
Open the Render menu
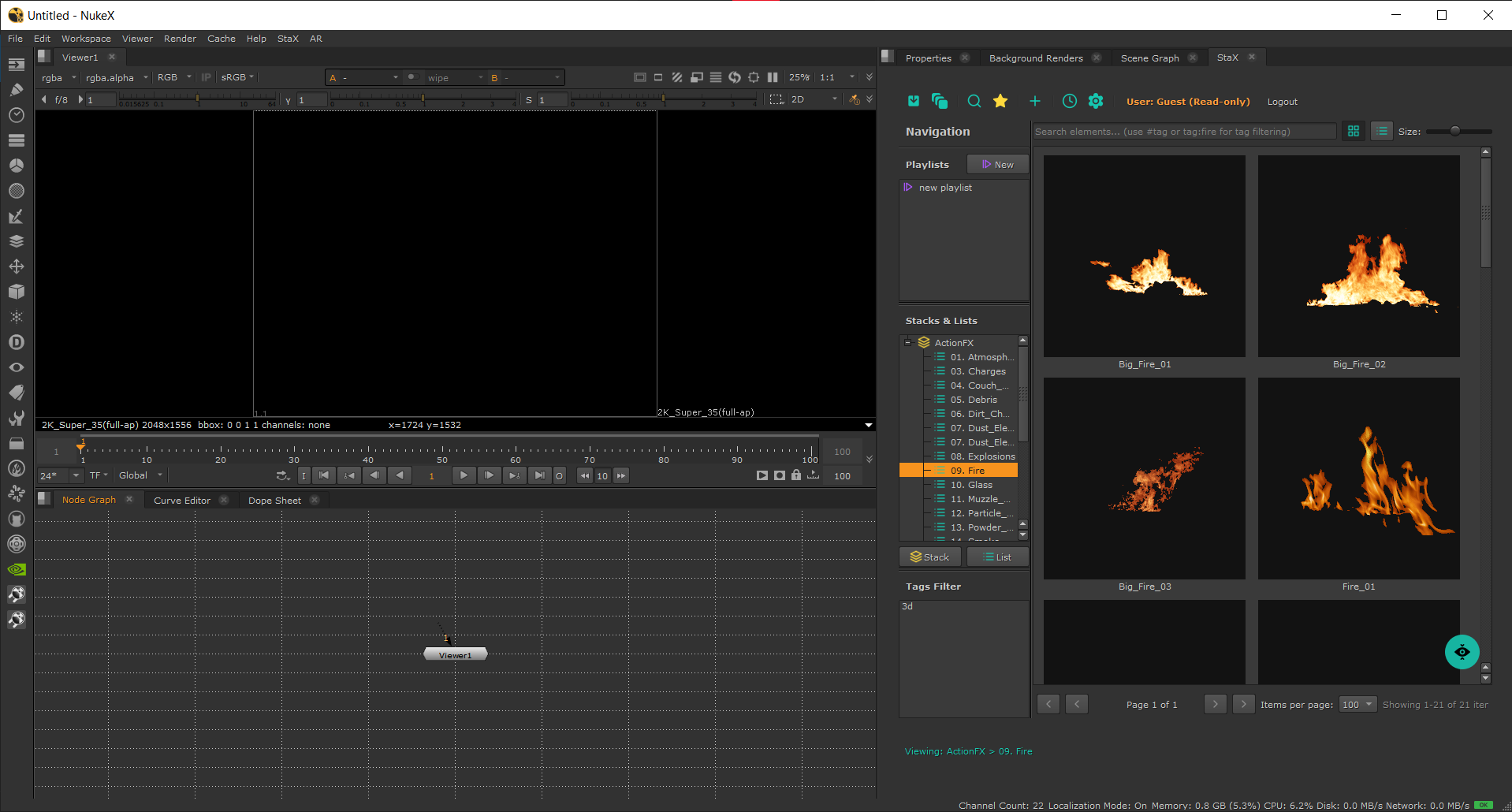(x=180, y=39)
